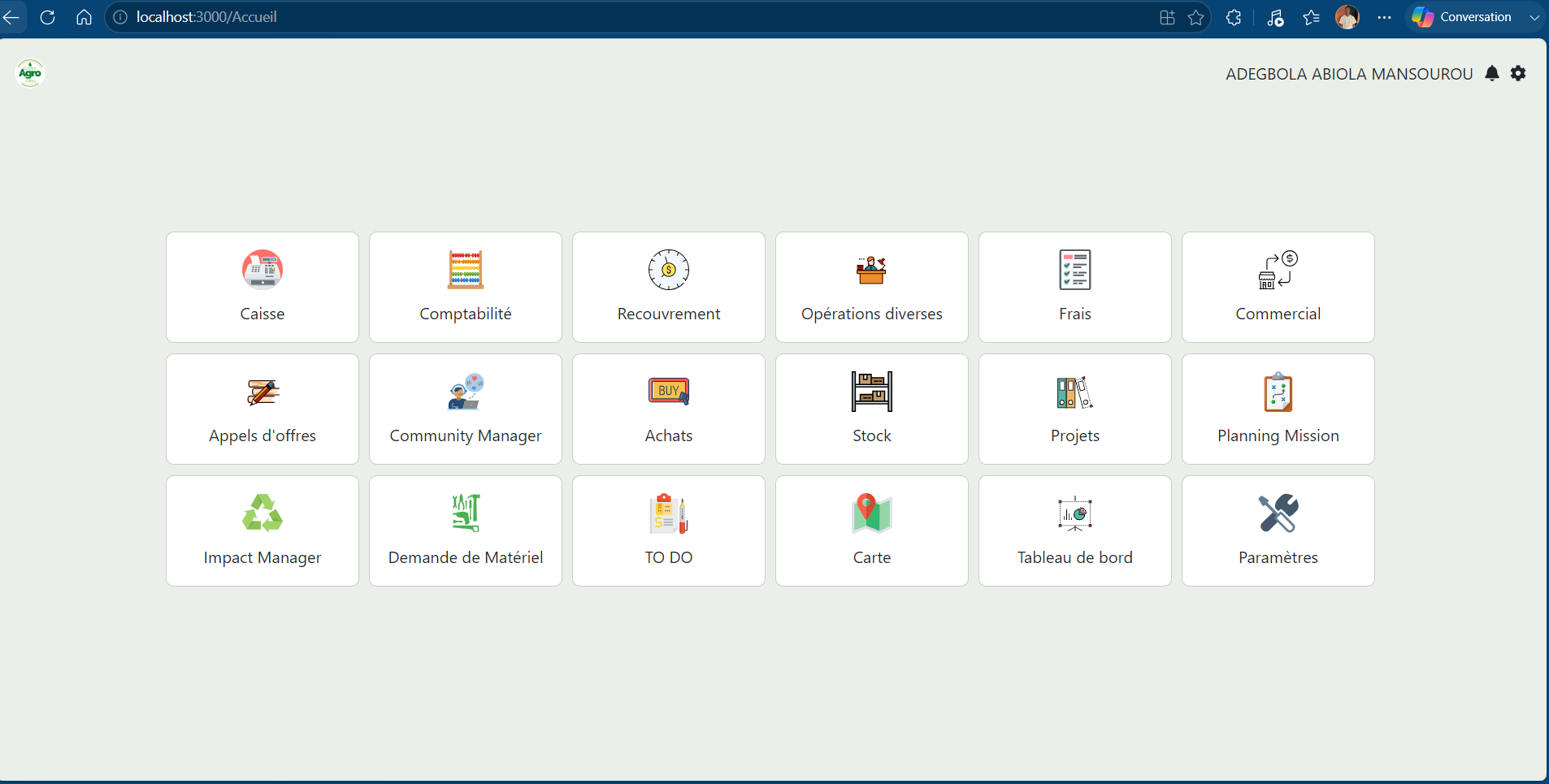Open Demande de Matériel tile
The width and height of the screenshot is (1549, 784).
(x=466, y=531)
